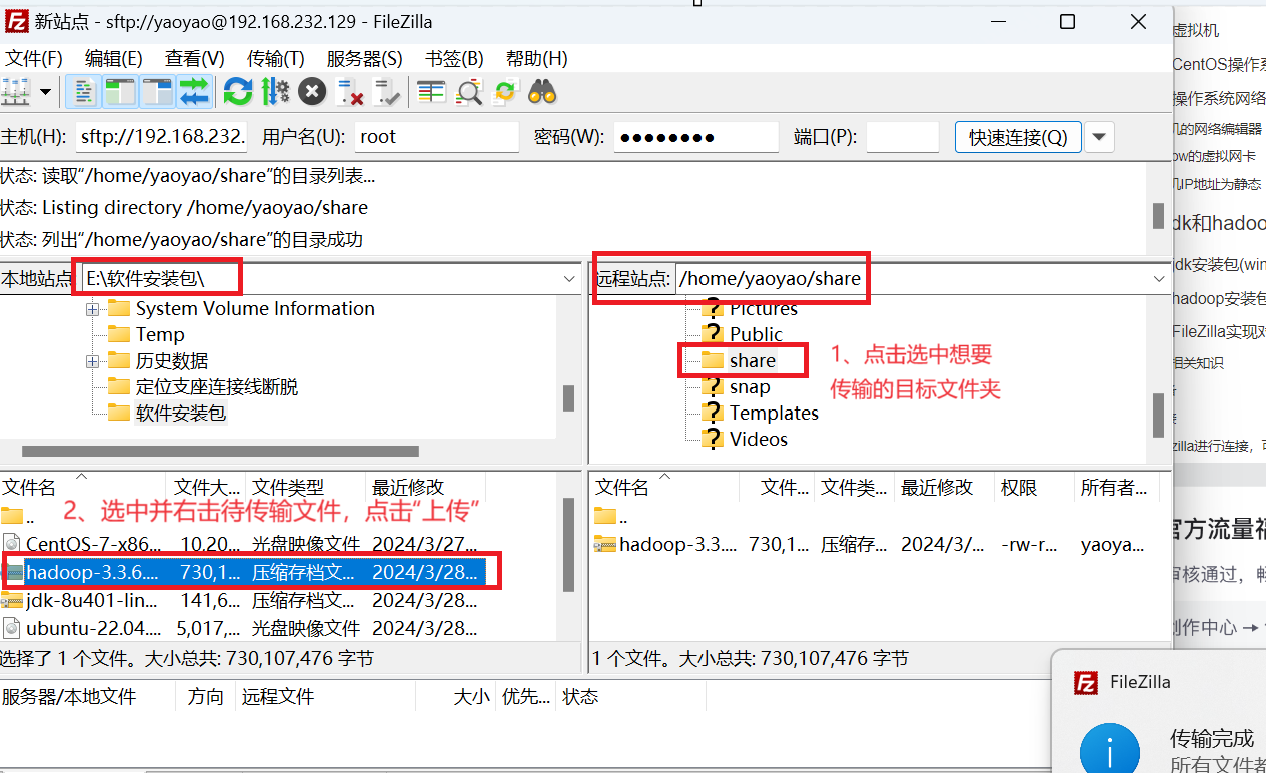Refresh the file and folder listings

[238, 91]
